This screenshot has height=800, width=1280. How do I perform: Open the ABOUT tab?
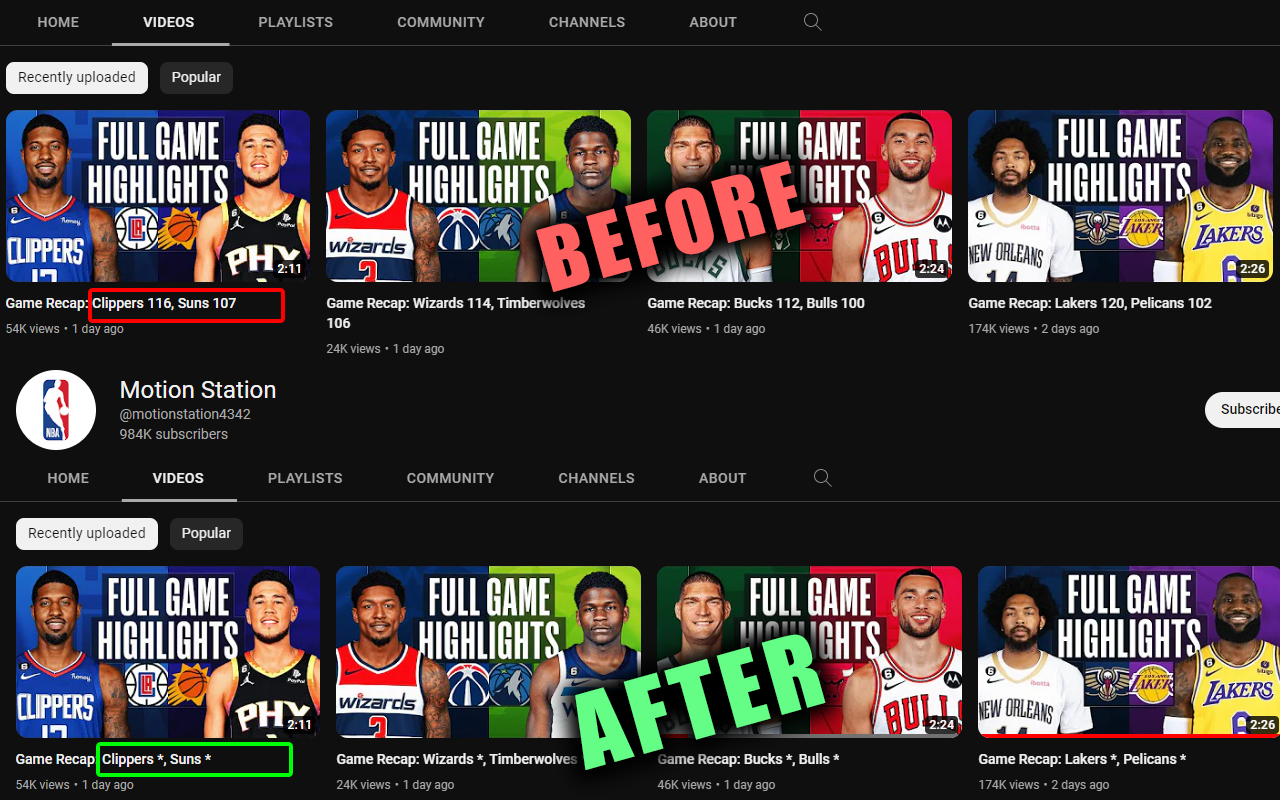click(x=712, y=22)
